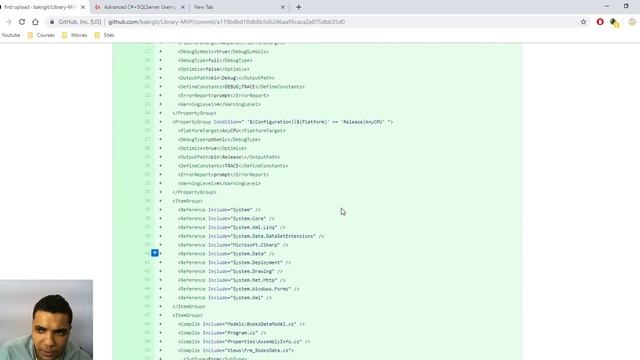Click the 'Properties\AssemblyInfo.cs' compile line

(x=244, y=342)
